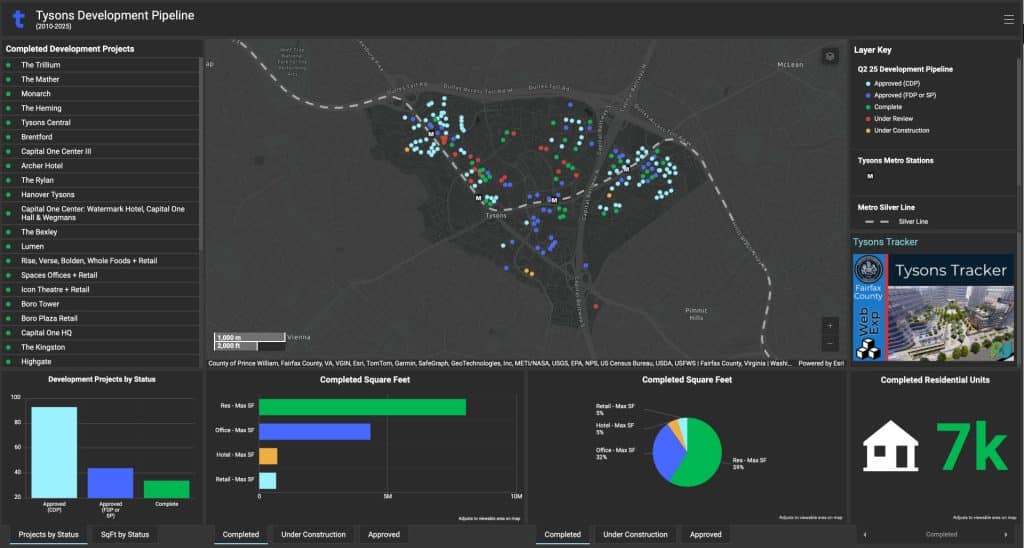This screenshot has width=1024, height=548.
Task: Switch to SqFt by Status tab
Action: tap(125, 534)
